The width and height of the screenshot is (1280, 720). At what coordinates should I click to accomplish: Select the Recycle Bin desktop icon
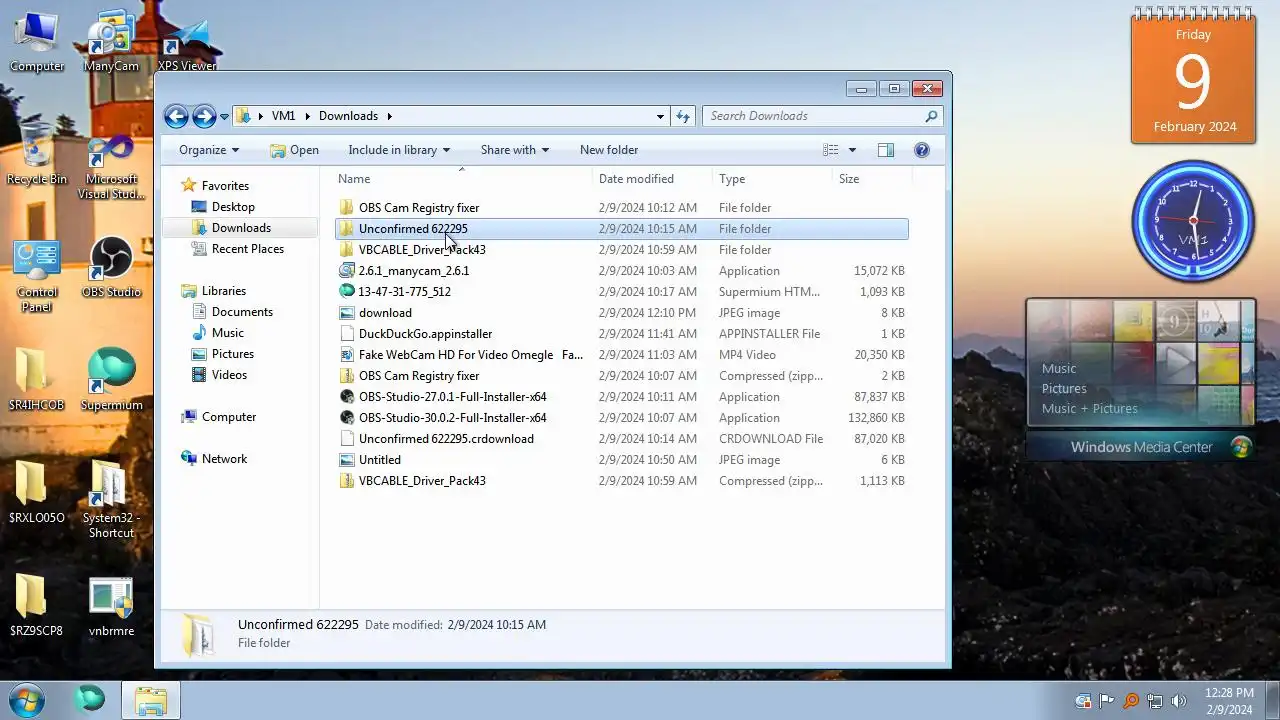(37, 155)
